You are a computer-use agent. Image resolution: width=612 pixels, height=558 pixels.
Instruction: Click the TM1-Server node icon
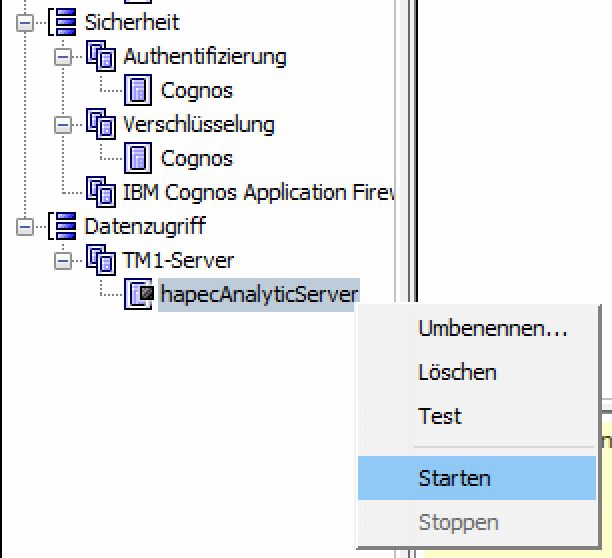102,260
